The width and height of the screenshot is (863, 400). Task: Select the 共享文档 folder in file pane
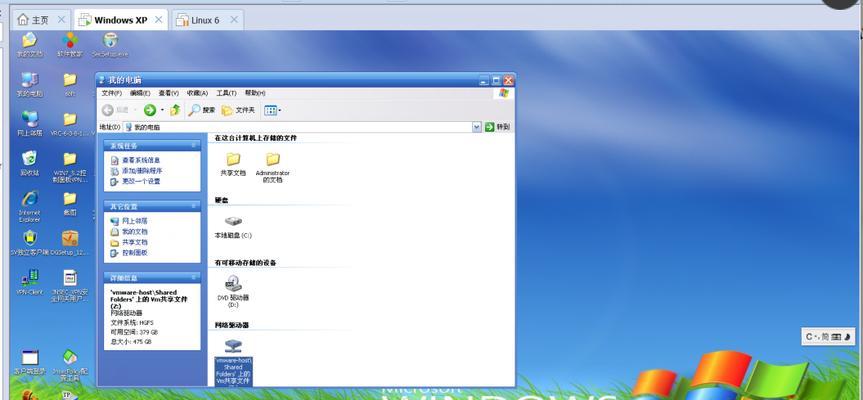[233, 164]
